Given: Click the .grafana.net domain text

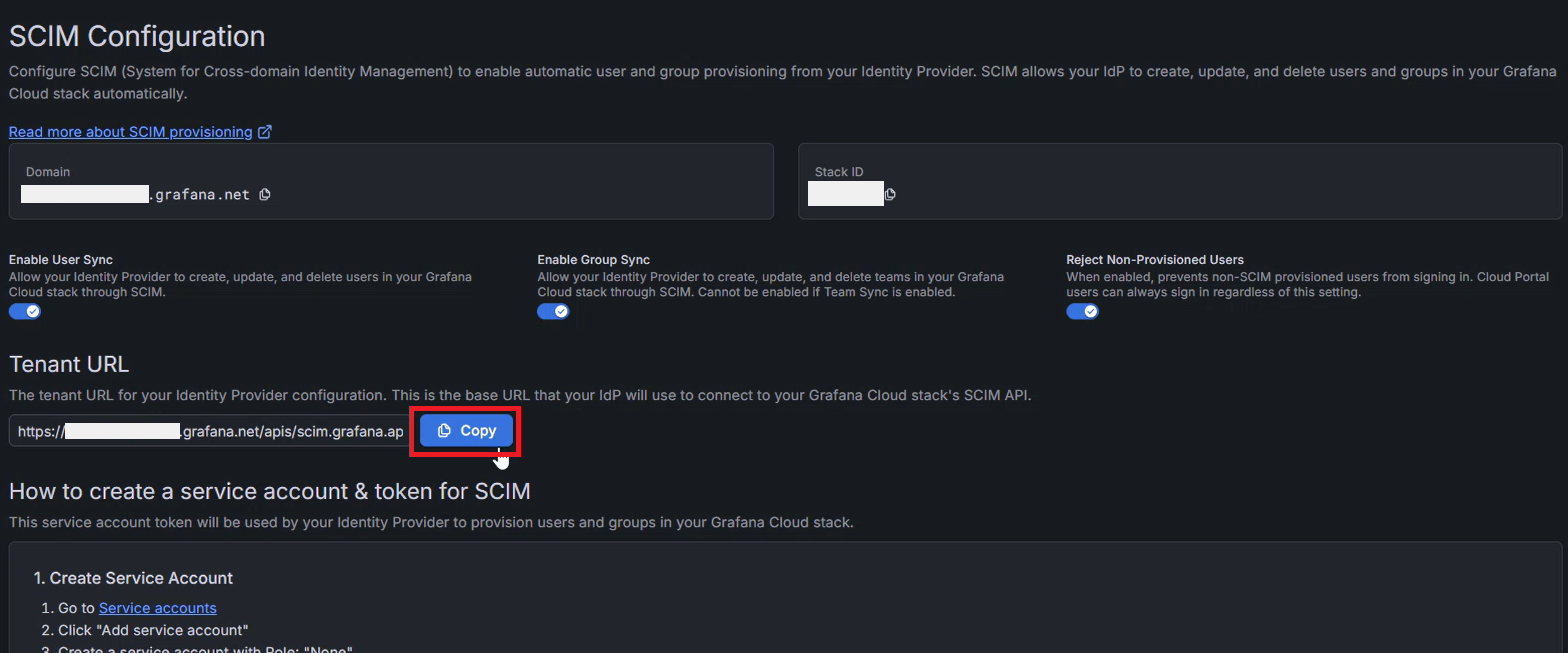Looking at the screenshot, I should point(200,195).
